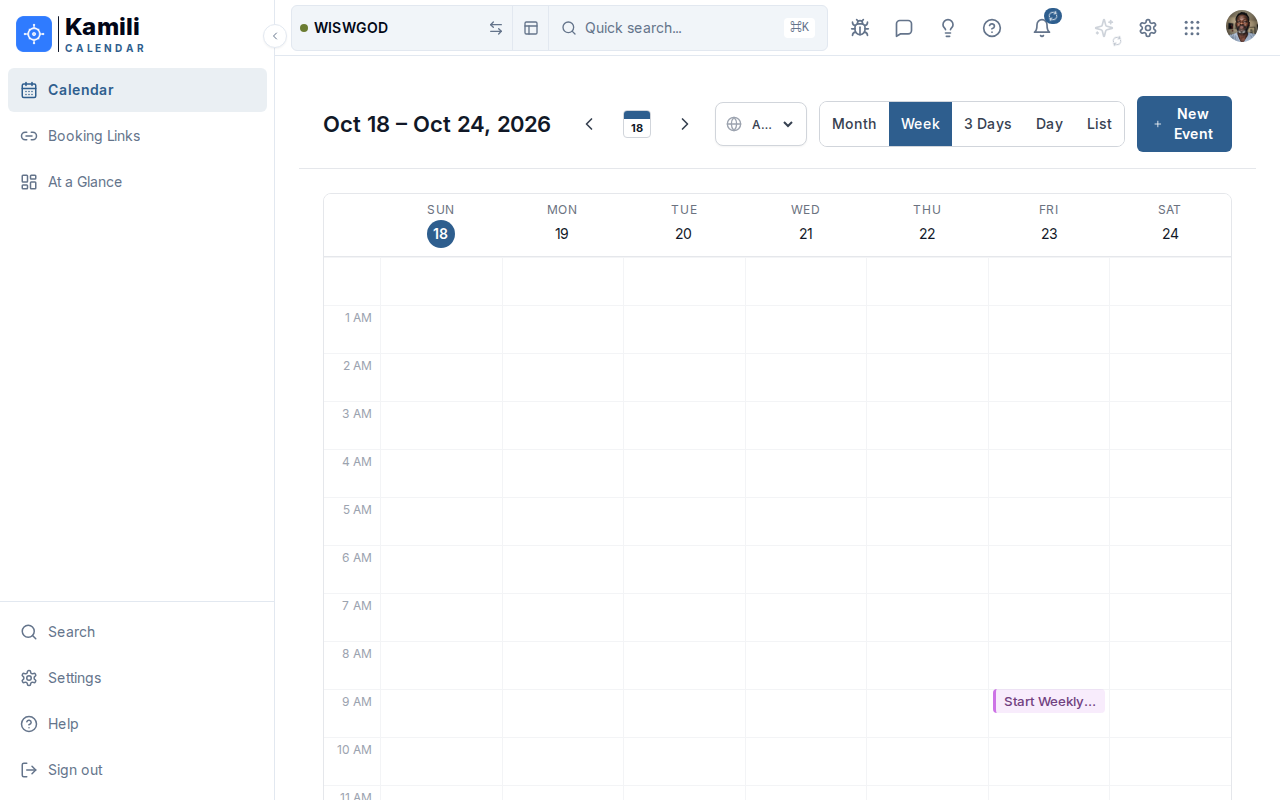This screenshot has width=1280, height=800.
Task: Open Booking Links in the sidebar
Action: click(x=137, y=136)
